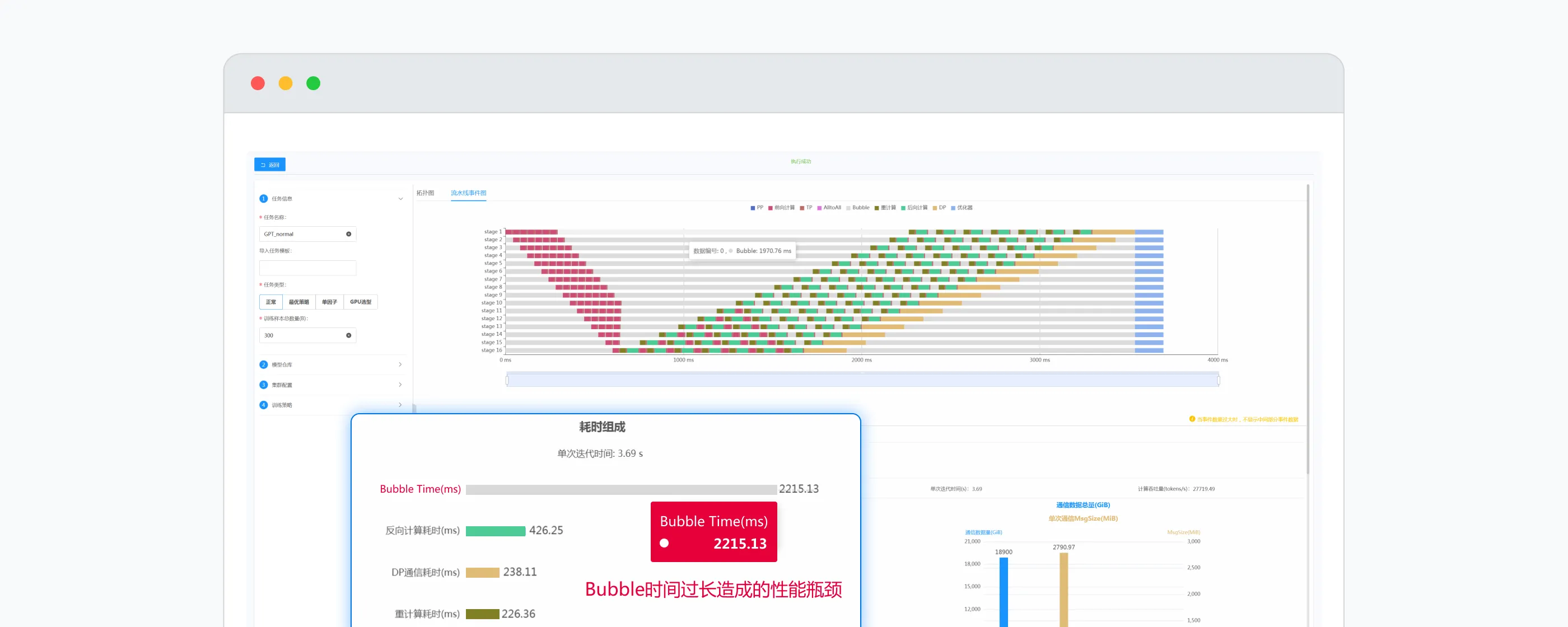Viewport: 1568px width, 627px height.
Task: Switch to the 流水线事件图 tab
Action: (x=469, y=193)
